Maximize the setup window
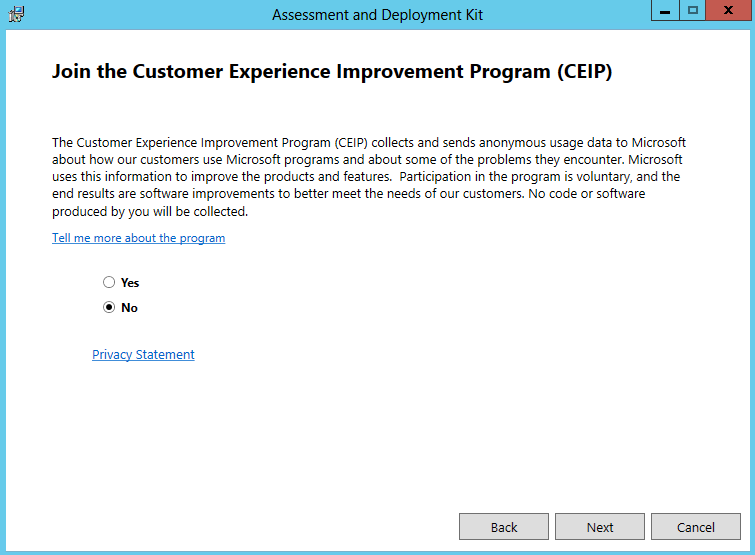755x555 pixels. pyautogui.click(x=692, y=11)
